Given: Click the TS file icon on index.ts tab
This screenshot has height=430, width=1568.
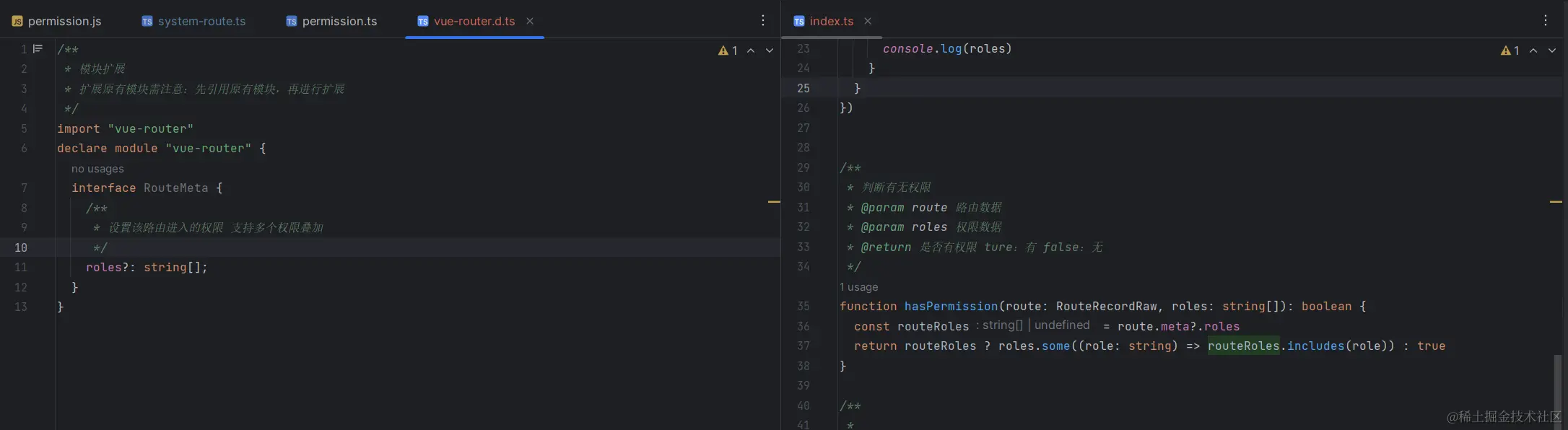Looking at the screenshot, I should click(x=799, y=22).
